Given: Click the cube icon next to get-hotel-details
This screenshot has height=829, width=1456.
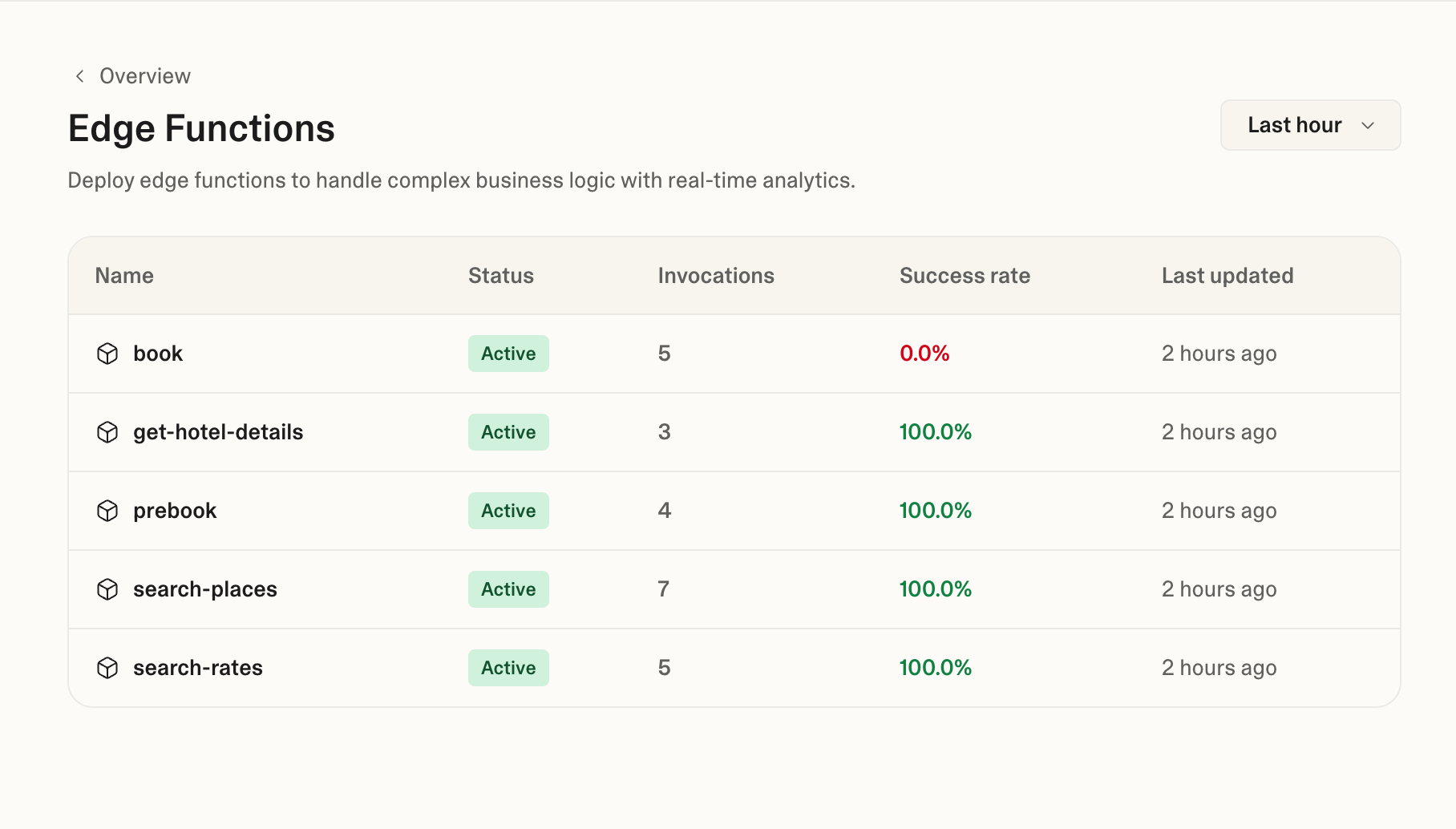Looking at the screenshot, I should click(108, 431).
